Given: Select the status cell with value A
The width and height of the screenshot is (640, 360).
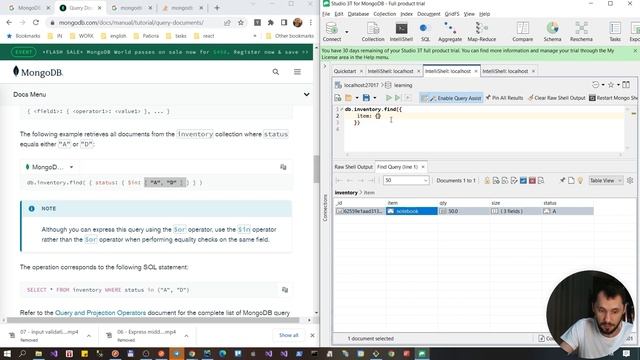Looking at the screenshot, I should [567, 211].
